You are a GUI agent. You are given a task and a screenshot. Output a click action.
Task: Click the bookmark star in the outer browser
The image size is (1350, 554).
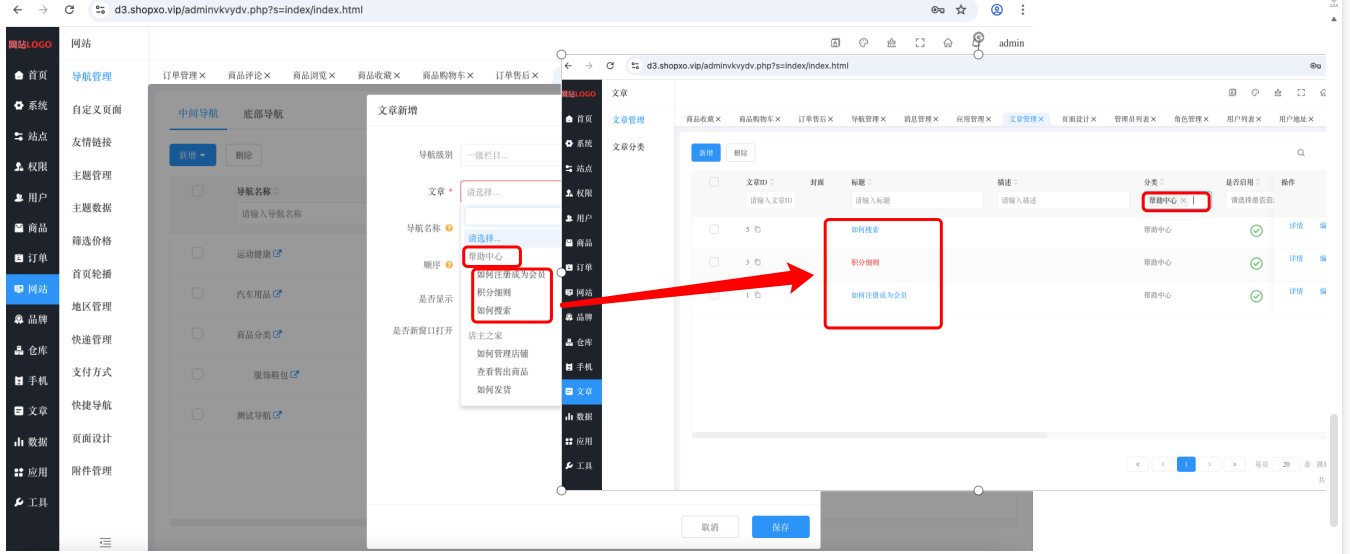tap(961, 9)
